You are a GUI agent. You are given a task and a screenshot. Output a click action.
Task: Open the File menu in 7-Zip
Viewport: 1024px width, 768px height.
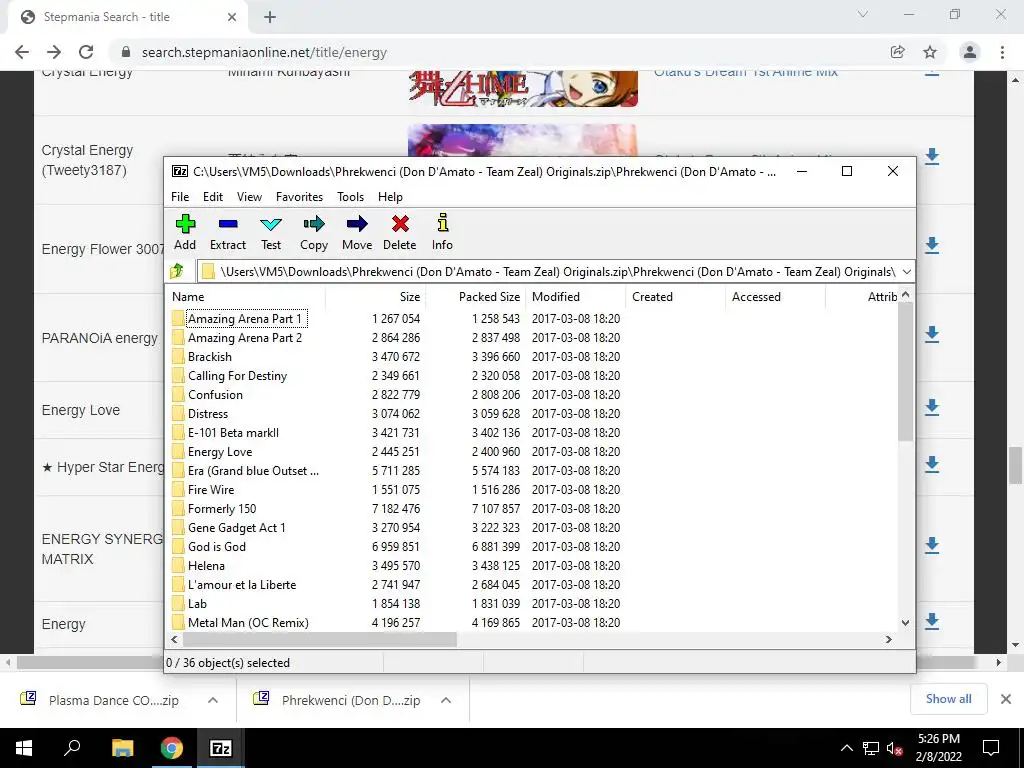pos(180,197)
